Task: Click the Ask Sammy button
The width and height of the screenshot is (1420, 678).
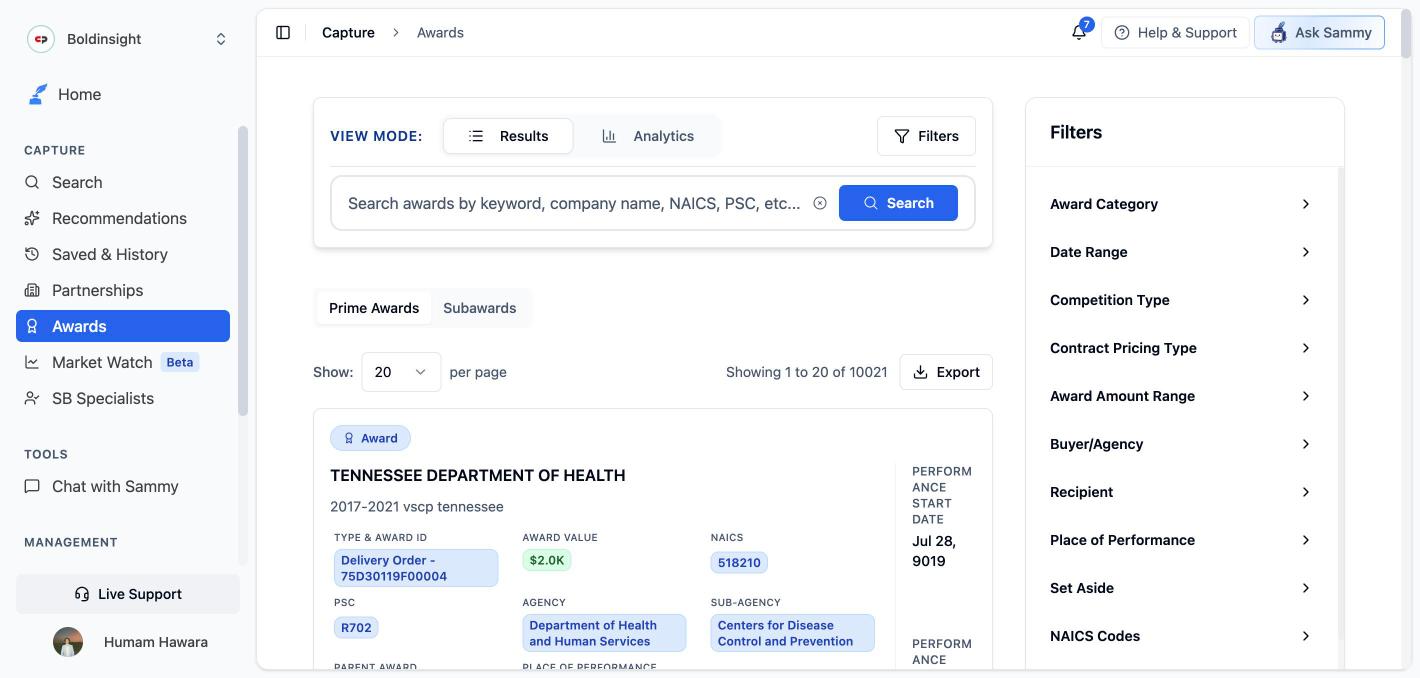Action: (1319, 33)
